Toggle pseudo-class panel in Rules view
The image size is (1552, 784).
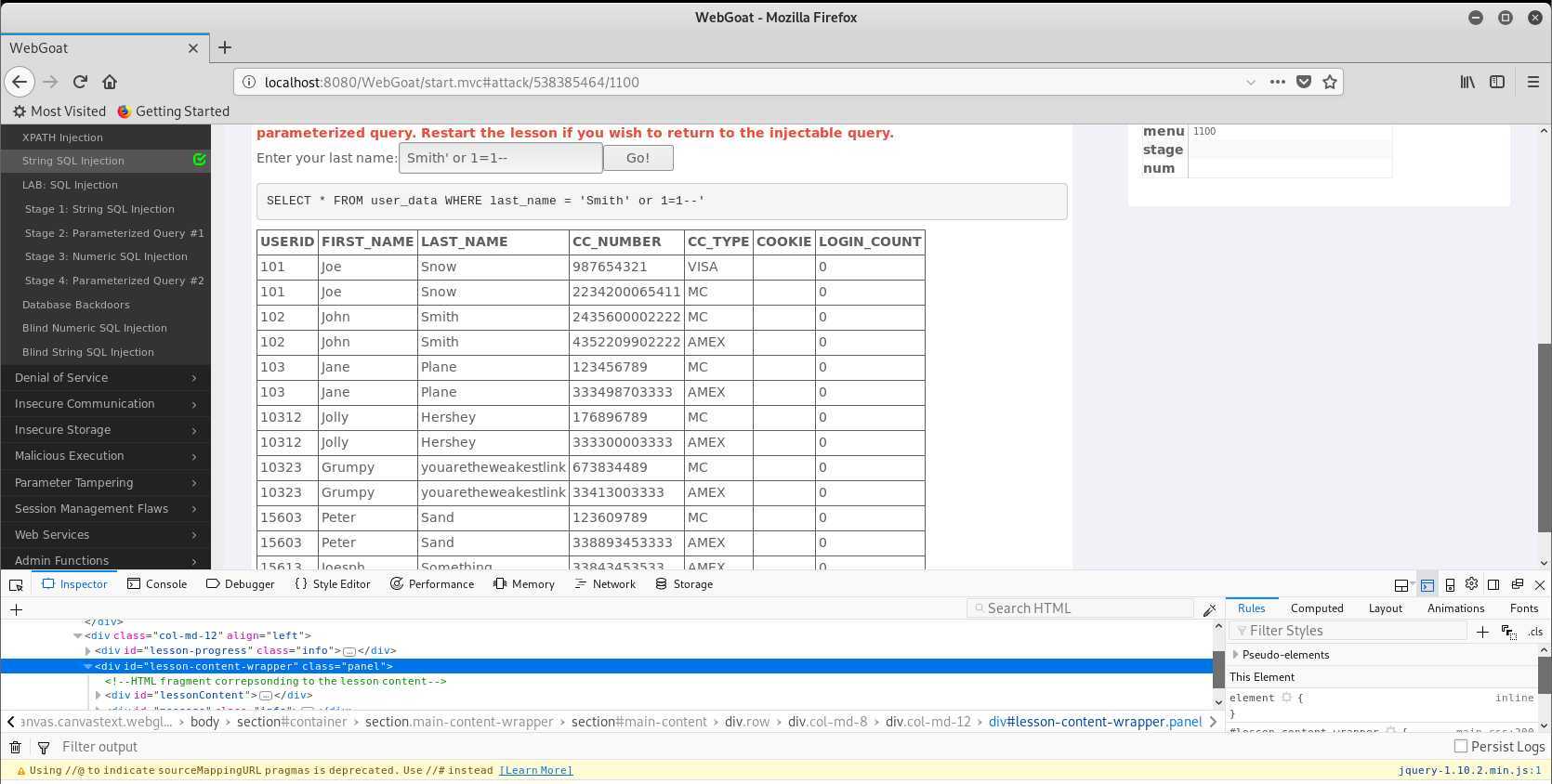[x=1508, y=632]
